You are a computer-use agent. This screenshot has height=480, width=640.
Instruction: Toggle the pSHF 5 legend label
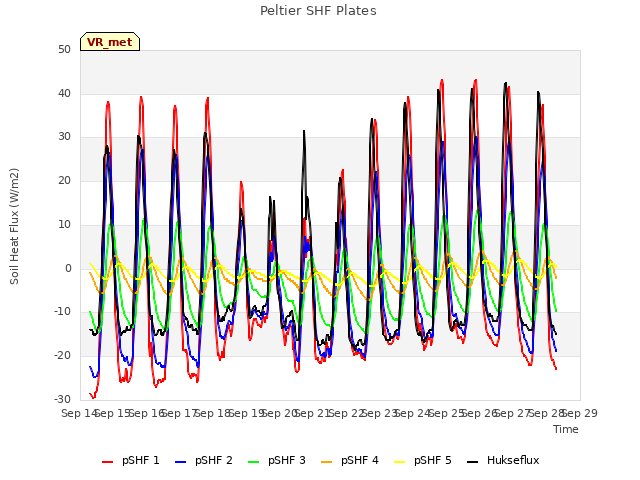[433, 460]
